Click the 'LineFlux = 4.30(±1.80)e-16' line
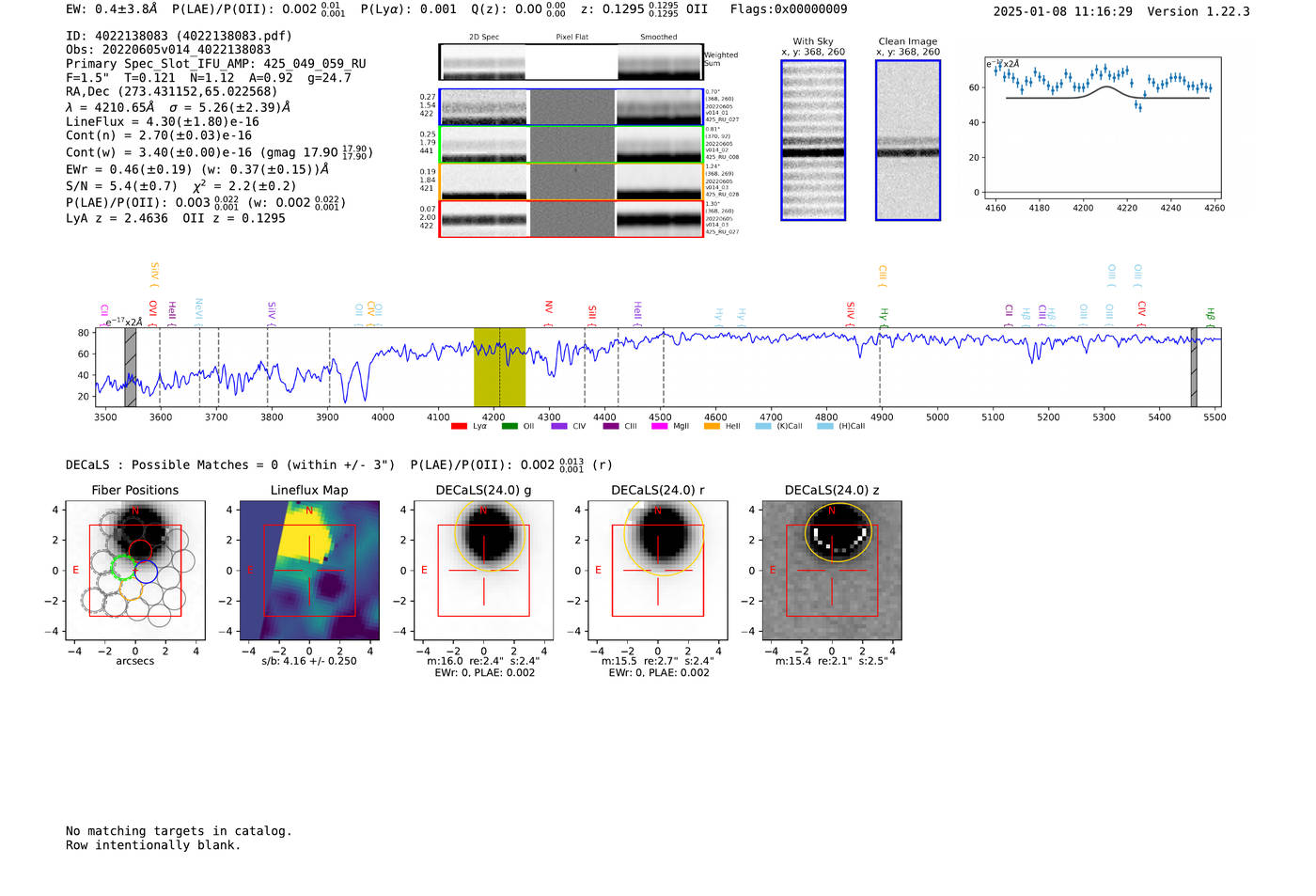Image resolution: width=1316 pixels, height=896 pixels. [x=163, y=122]
